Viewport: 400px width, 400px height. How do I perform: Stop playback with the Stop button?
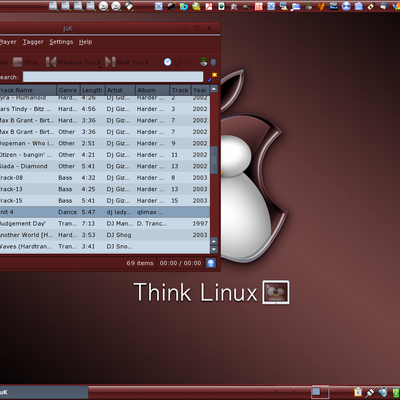coord(25,62)
